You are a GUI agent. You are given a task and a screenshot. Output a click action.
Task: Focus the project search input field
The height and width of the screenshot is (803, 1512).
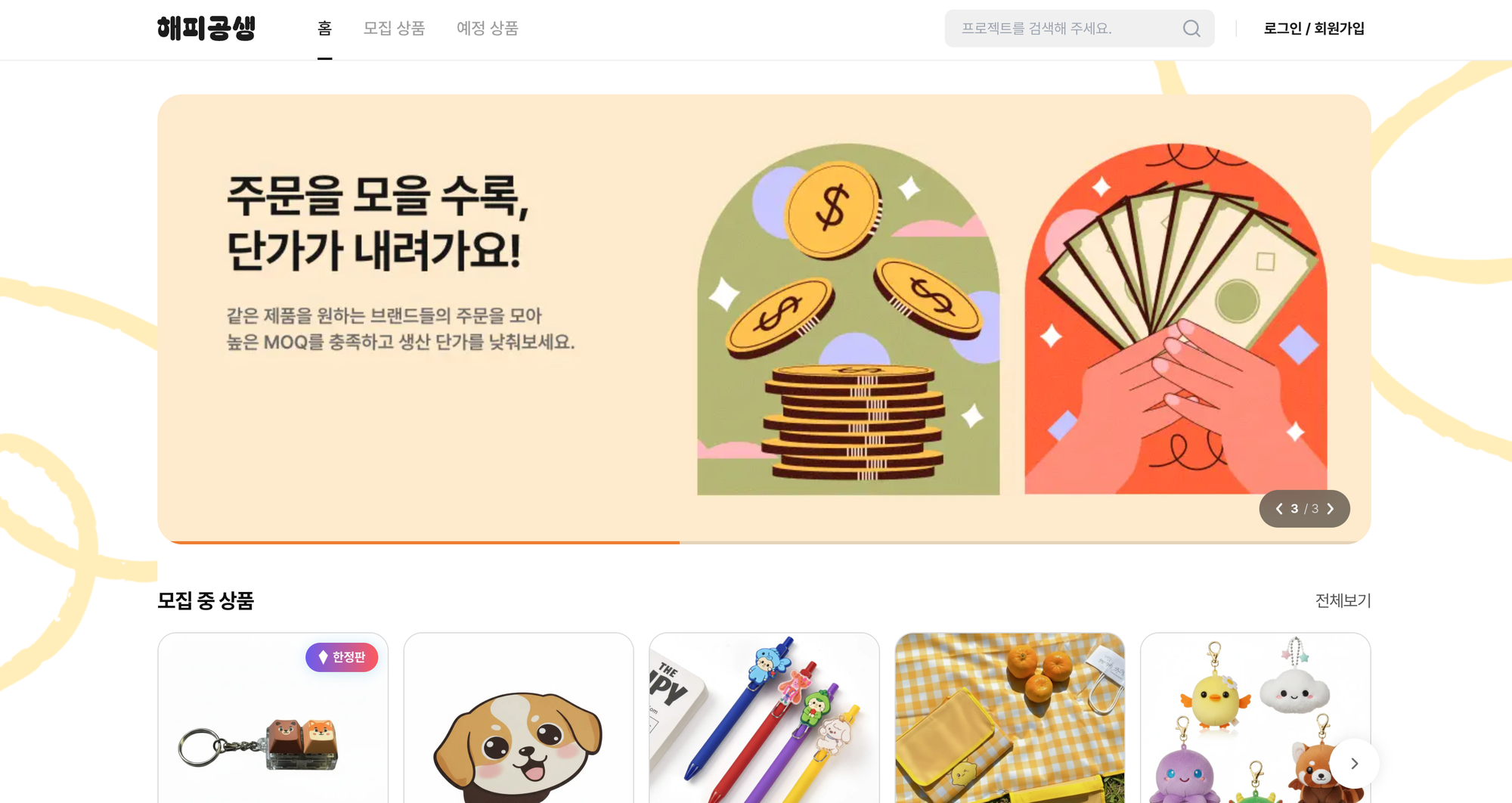pos(1066,29)
